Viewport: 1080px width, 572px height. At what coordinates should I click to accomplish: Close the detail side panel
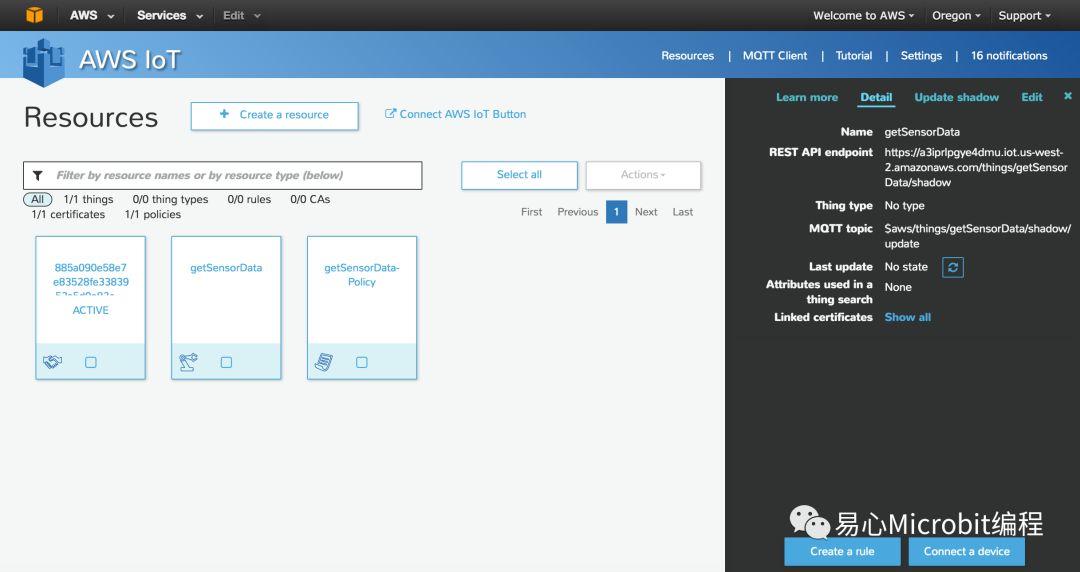pyautogui.click(x=1068, y=96)
